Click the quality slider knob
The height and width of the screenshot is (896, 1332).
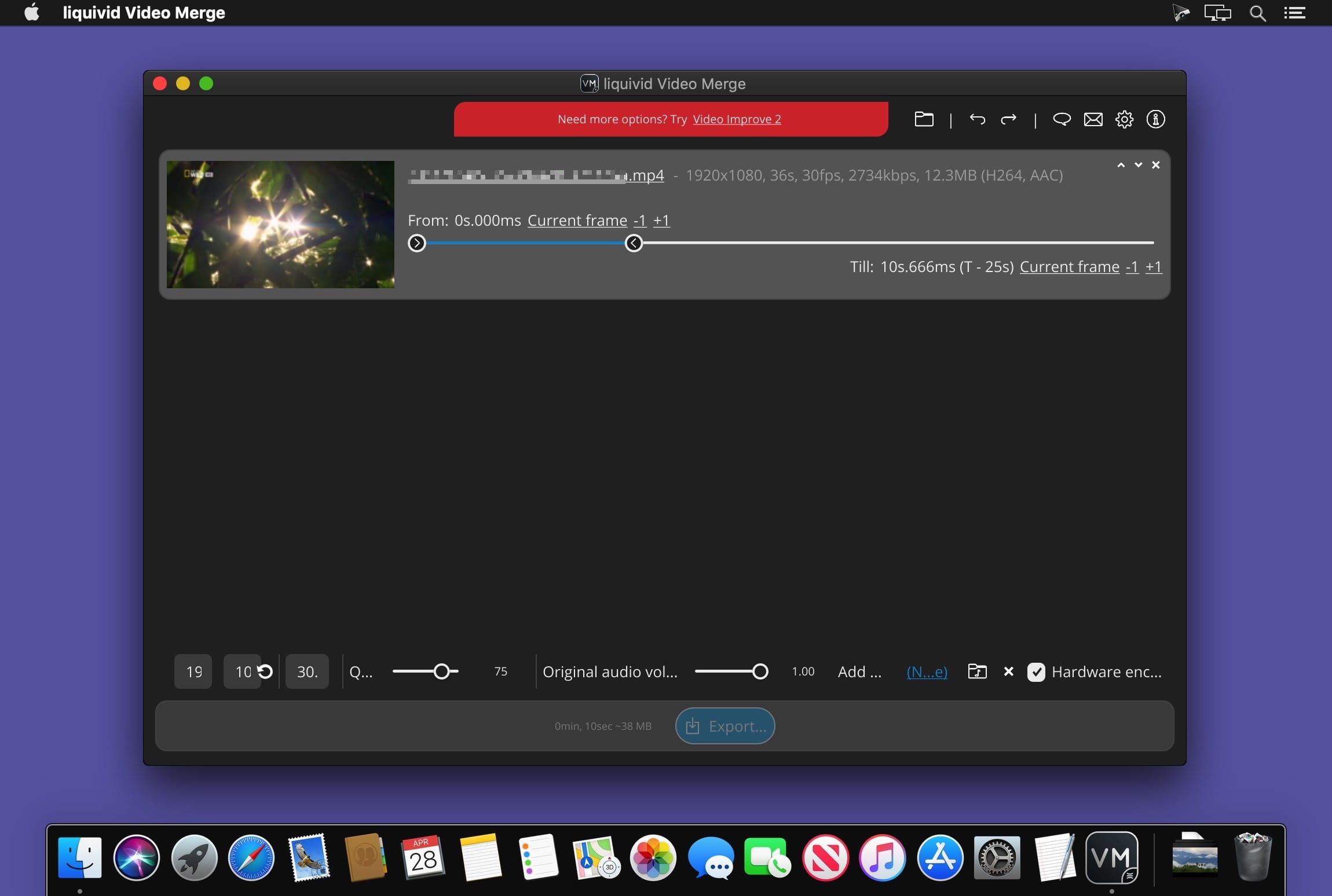[x=442, y=671]
